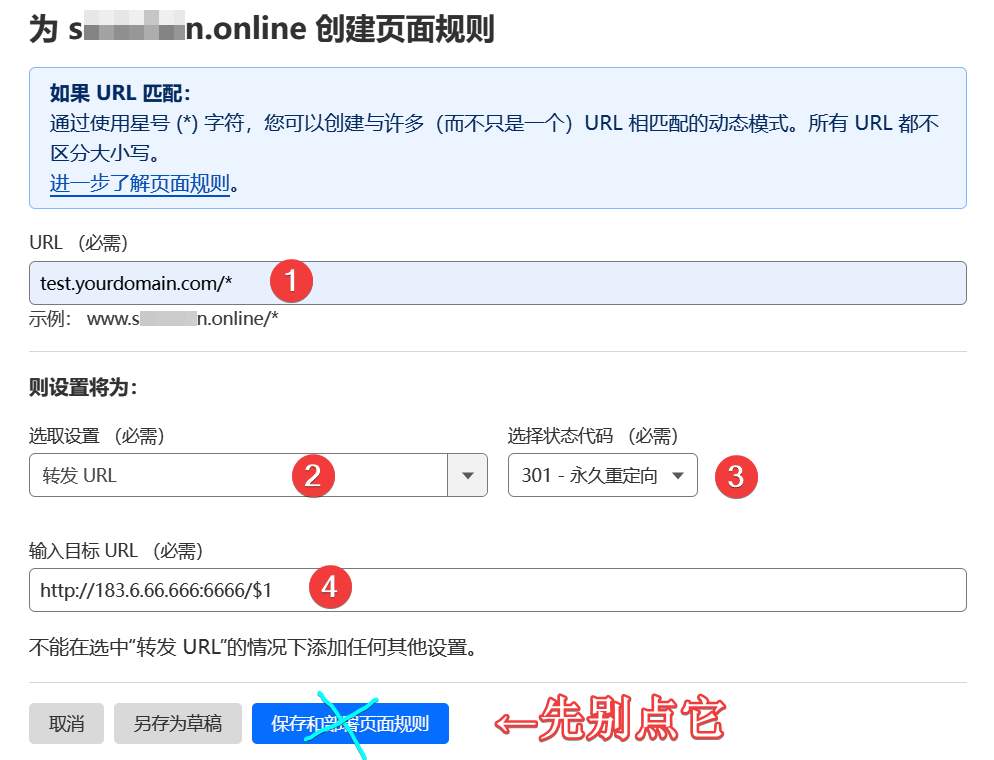This screenshot has height=760, width=994.
Task: Open the 301 - 永久重定向 status code dropdown
Action: point(602,475)
